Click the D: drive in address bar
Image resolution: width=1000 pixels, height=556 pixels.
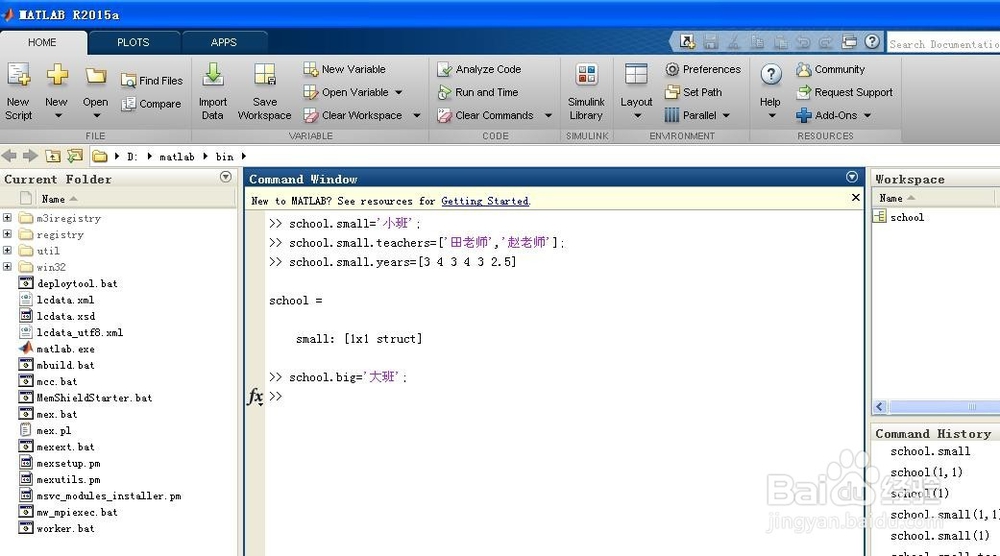(x=132, y=156)
